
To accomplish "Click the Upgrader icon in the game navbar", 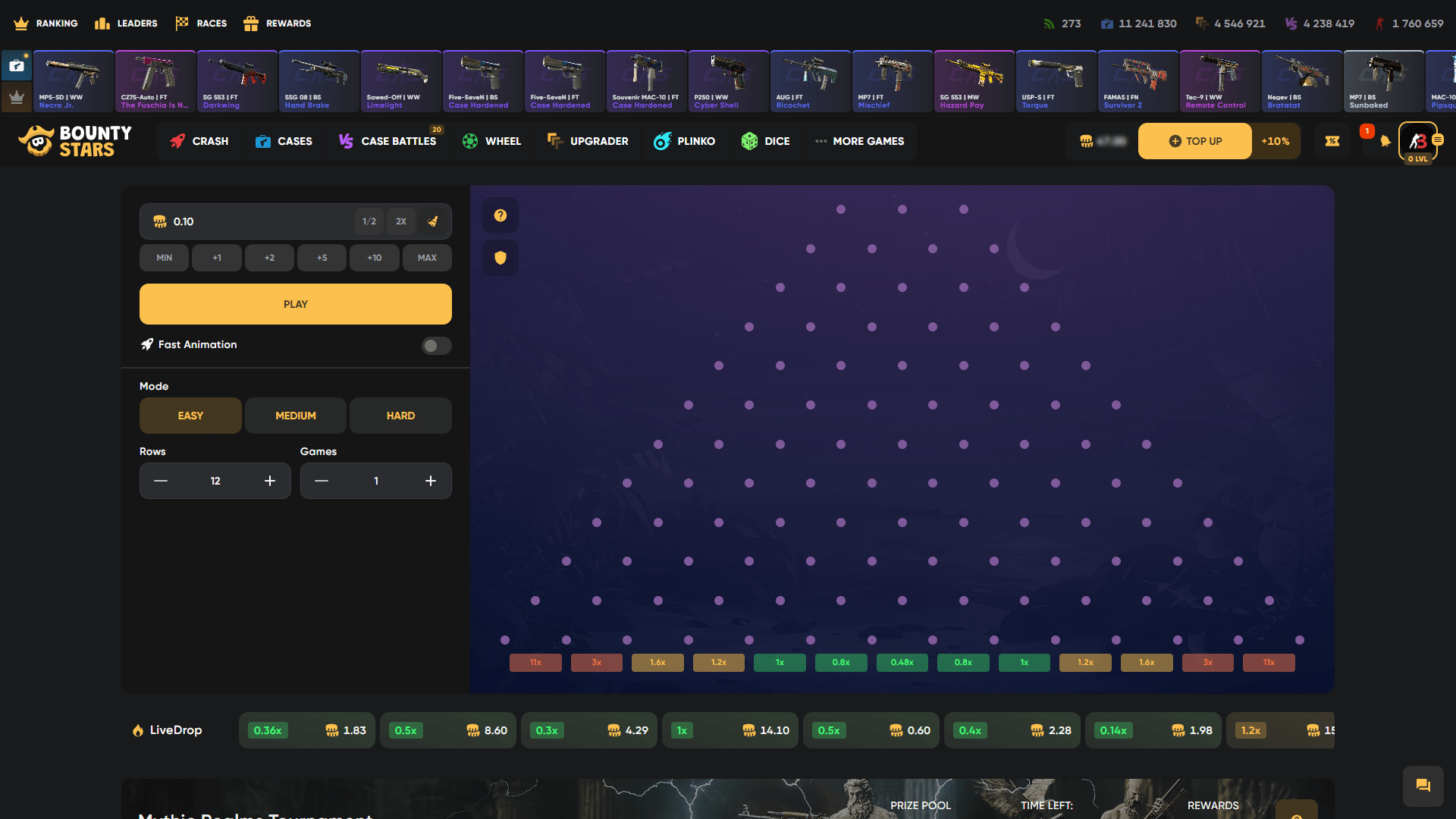I will point(555,141).
